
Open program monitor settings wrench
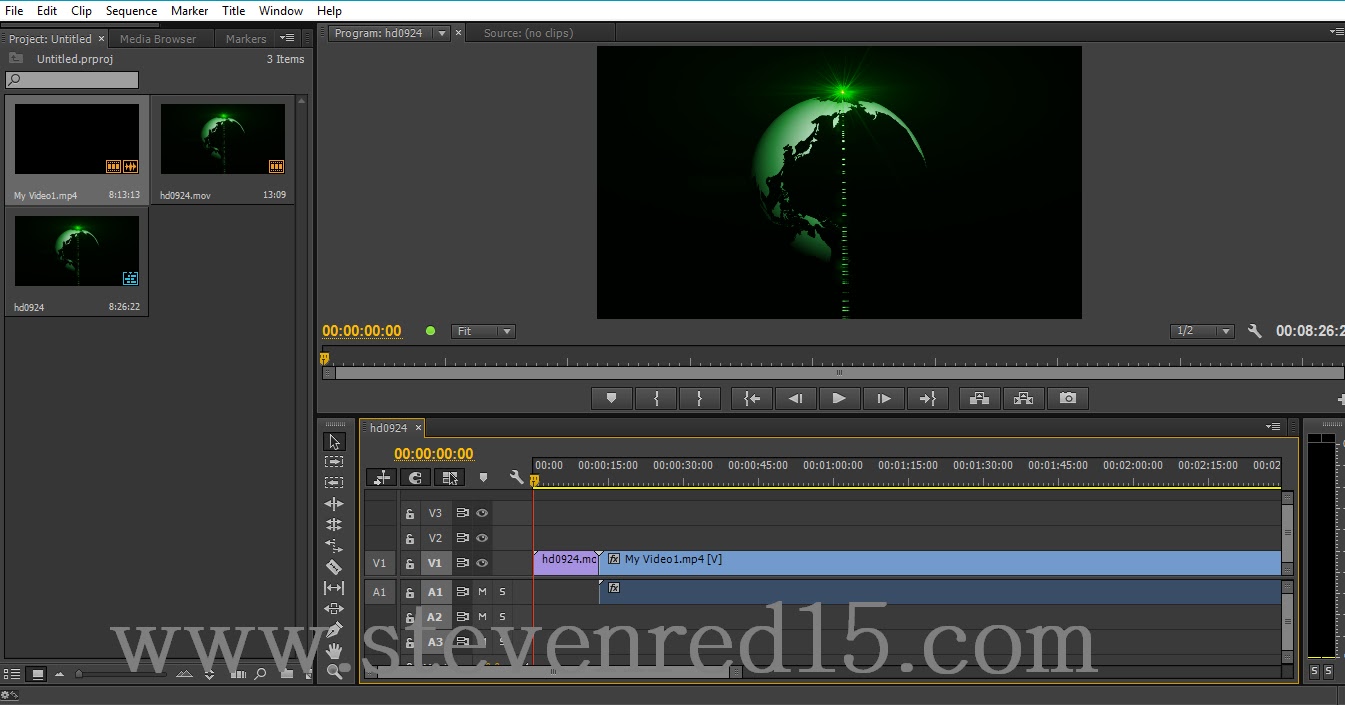pyautogui.click(x=1255, y=331)
